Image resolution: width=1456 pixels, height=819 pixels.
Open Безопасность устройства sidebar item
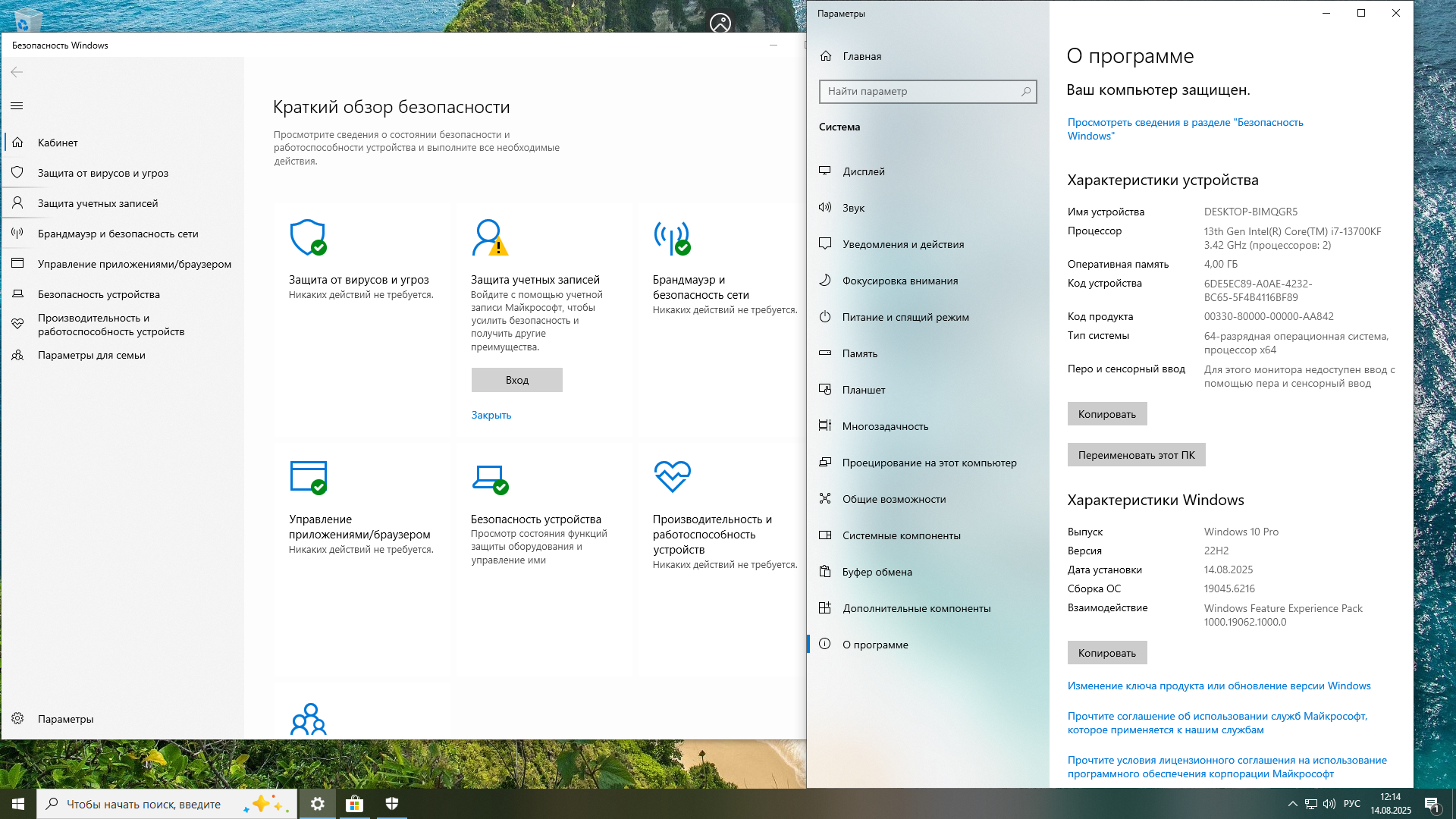click(123, 294)
